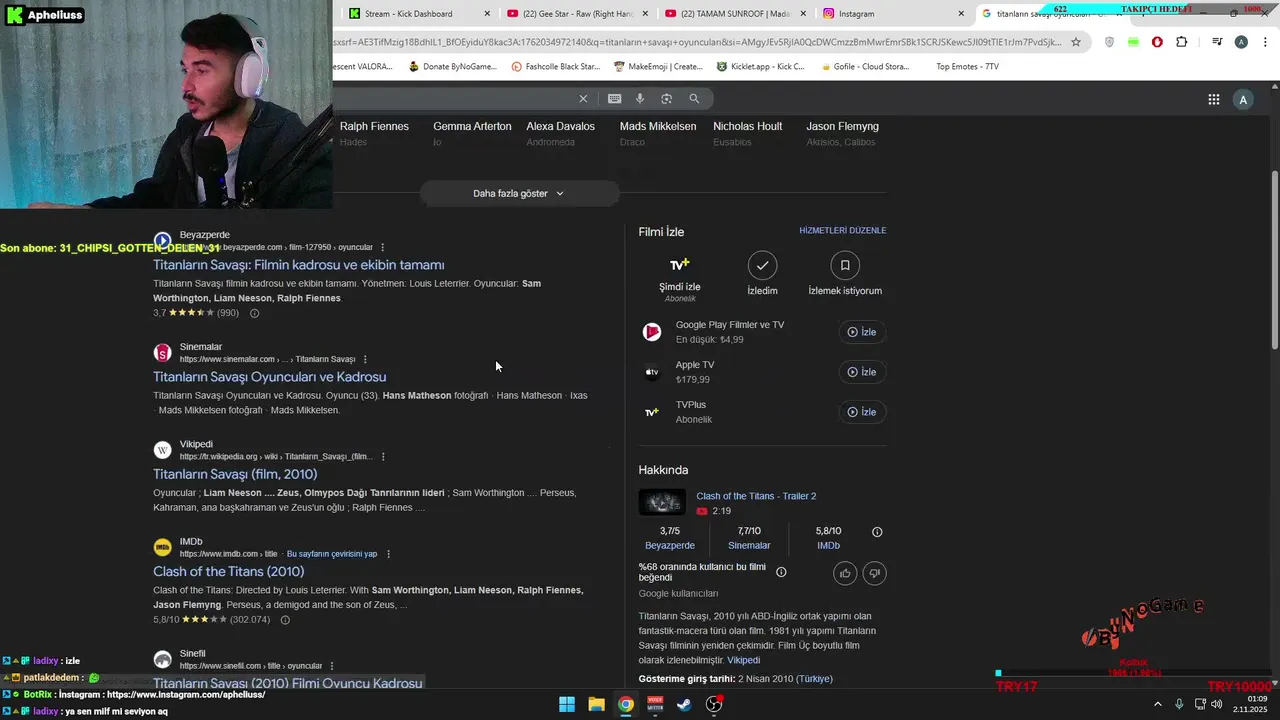Click İzle button for TVPlus

click(x=862, y=412)
